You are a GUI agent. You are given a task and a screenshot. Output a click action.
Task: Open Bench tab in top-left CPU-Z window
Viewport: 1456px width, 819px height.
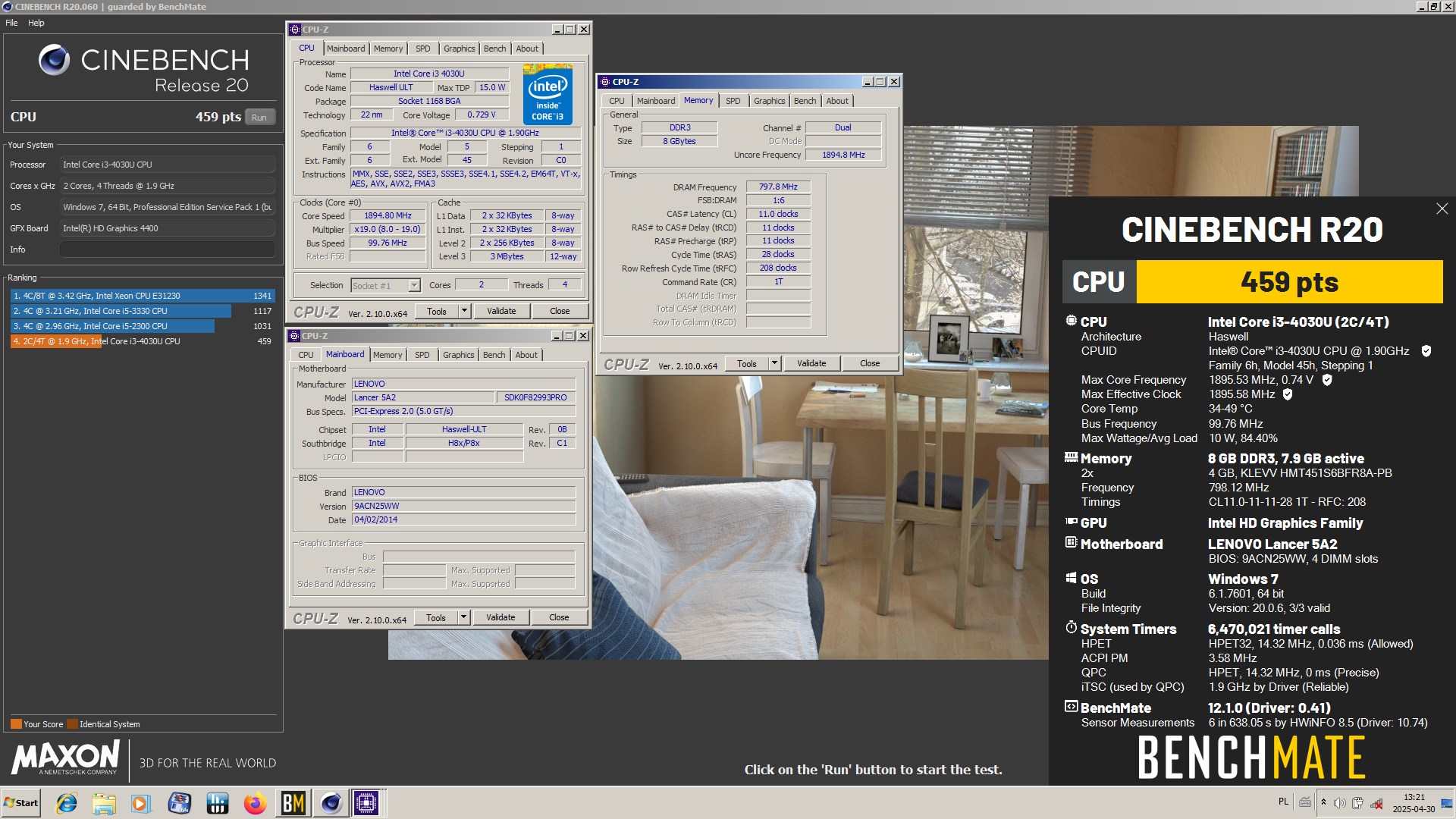pyautogui.click(x=495, y=49)
